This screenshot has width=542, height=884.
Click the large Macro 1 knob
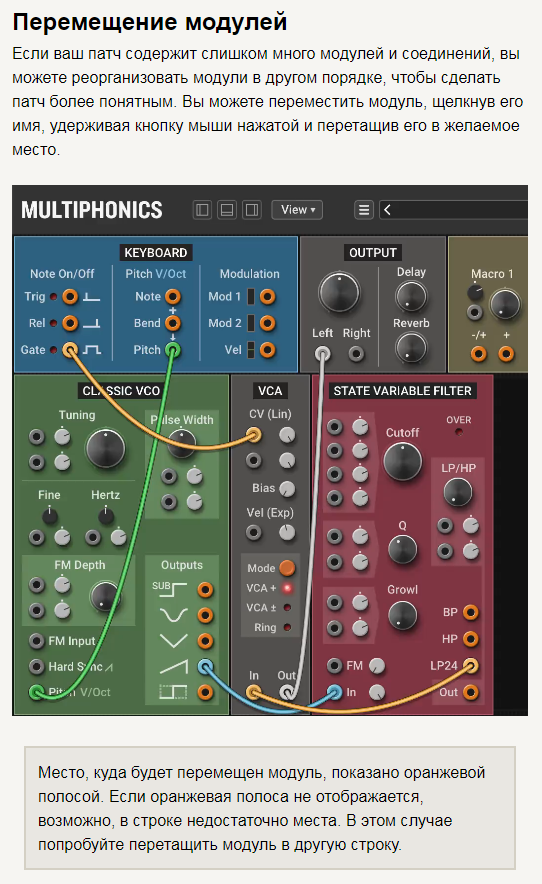(505, 304)
